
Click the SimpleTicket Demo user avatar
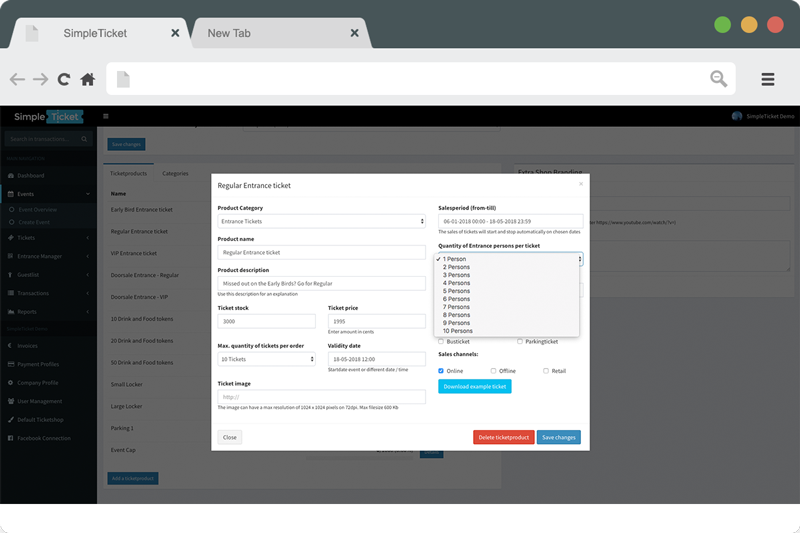tap(737, 116)
